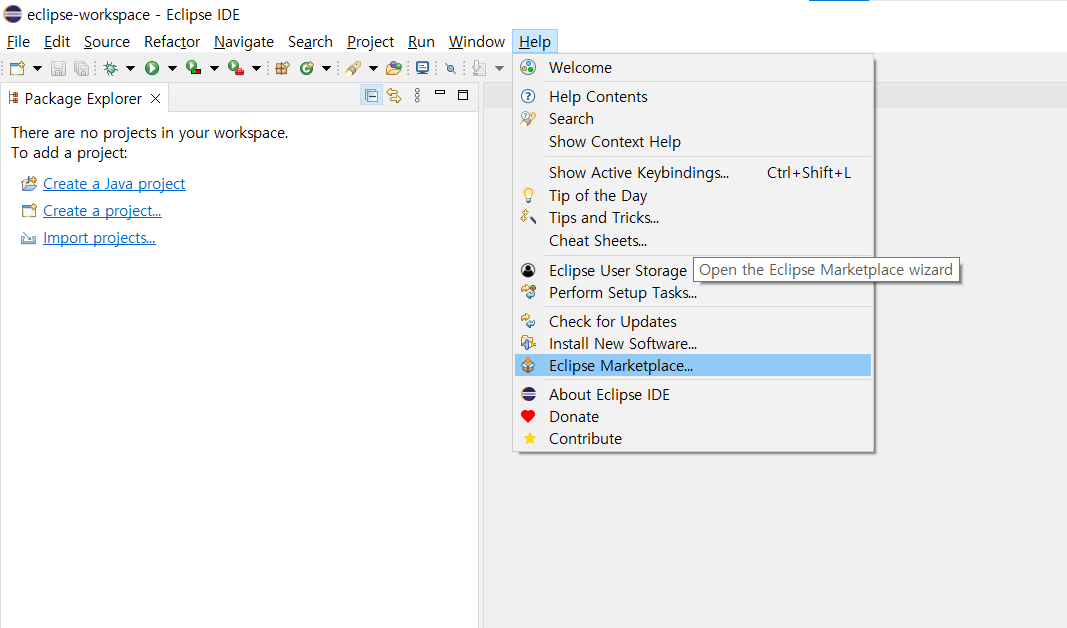Click the Save All toolbar icon
Screen dimensions: 1067x628
coord(81,68)
